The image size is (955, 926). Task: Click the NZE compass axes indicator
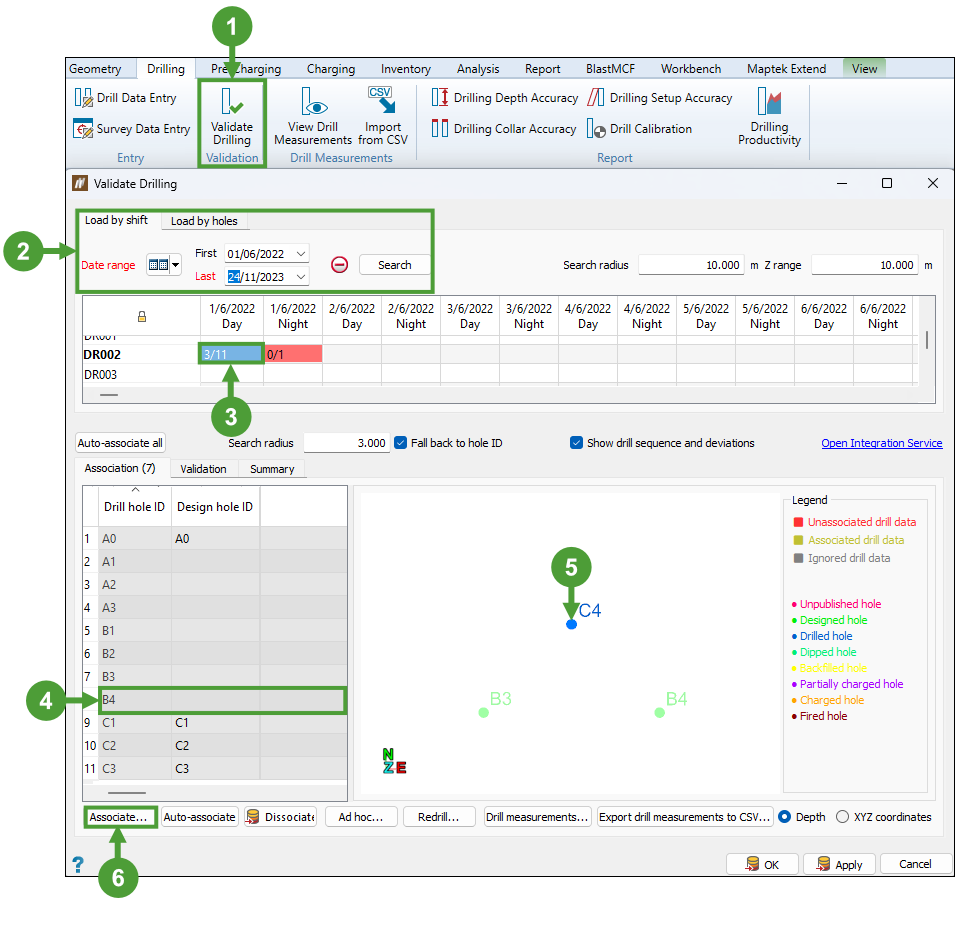pyautogui.click(x=394, y=762)
